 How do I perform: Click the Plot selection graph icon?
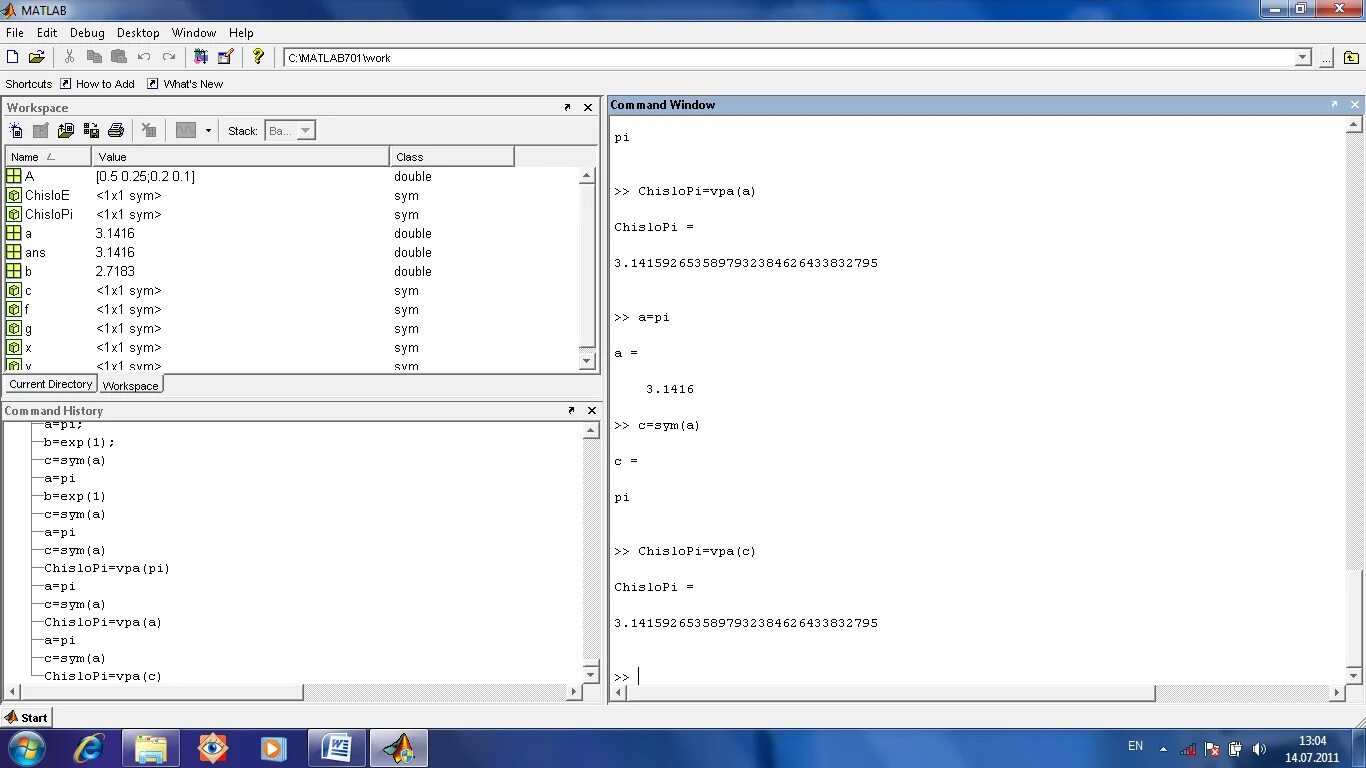[x=186, y=130]
